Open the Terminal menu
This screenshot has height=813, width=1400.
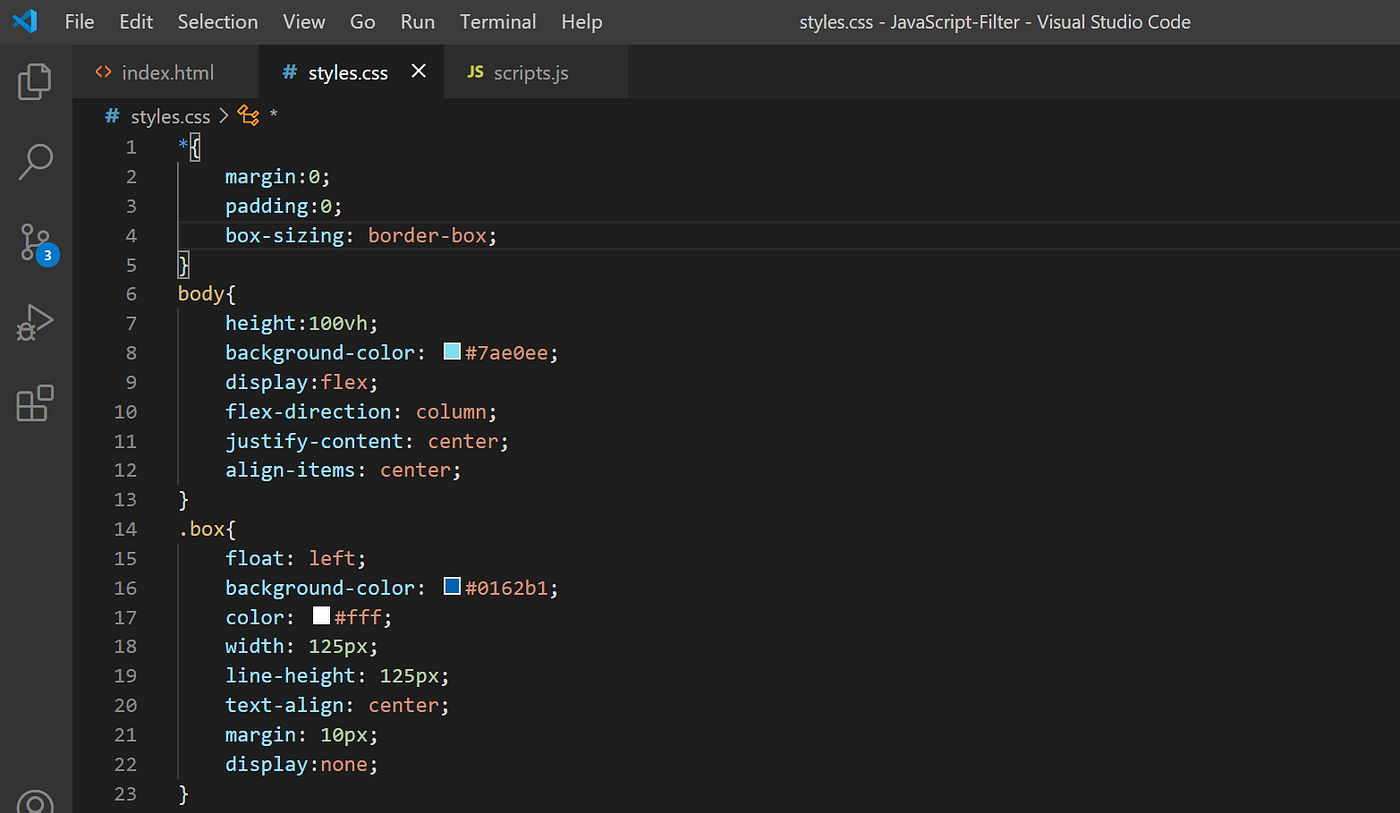point(498,22)
